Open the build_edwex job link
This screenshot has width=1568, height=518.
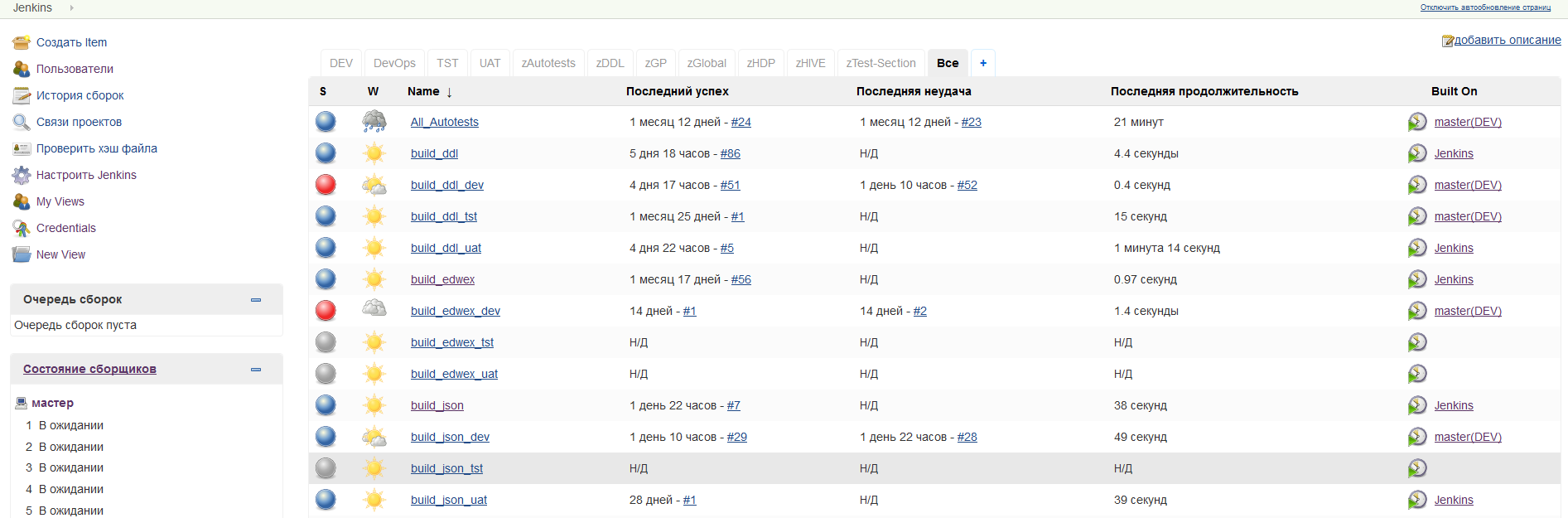(442, 279)
